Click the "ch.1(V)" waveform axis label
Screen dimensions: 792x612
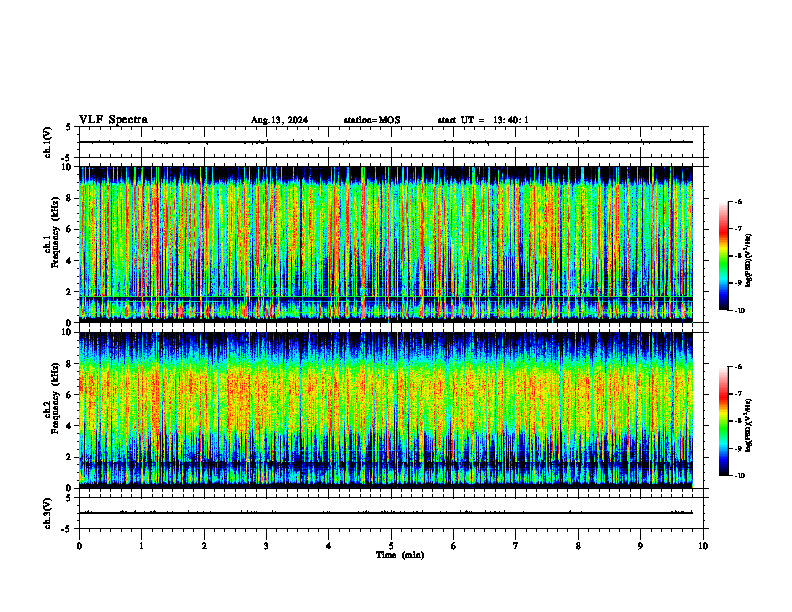tap(48, 142)
